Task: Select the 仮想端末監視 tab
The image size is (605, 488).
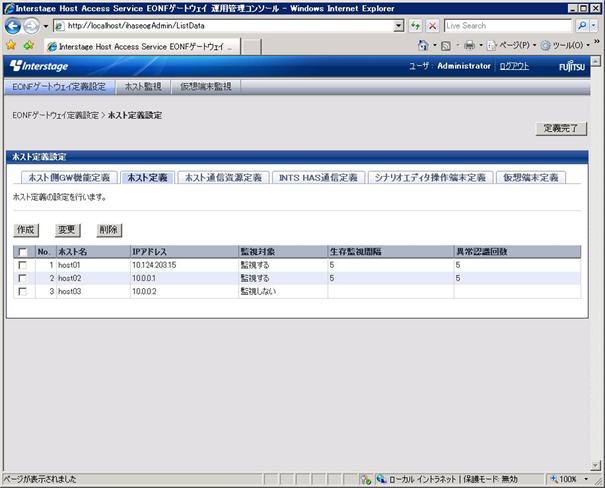Action: [206, 87]
